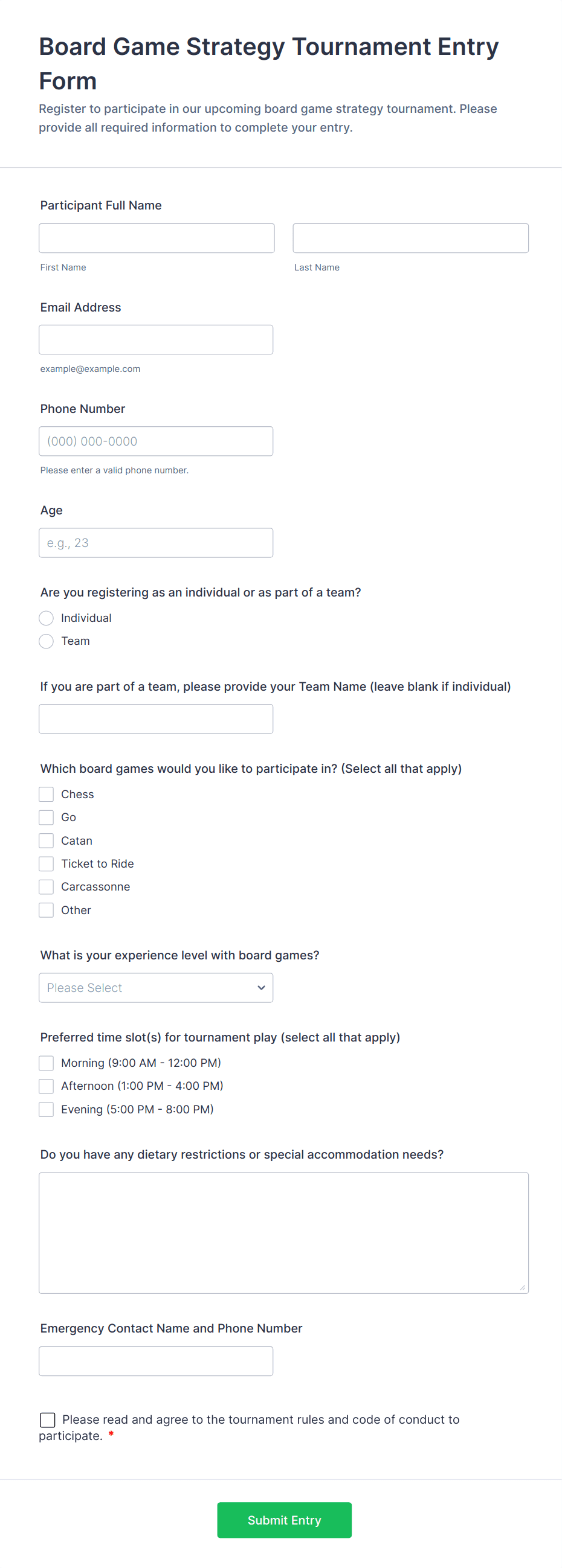Viewport: 562px width, 1568px height.
Task: Open the experience level dropdown
Action: point(155,988)
